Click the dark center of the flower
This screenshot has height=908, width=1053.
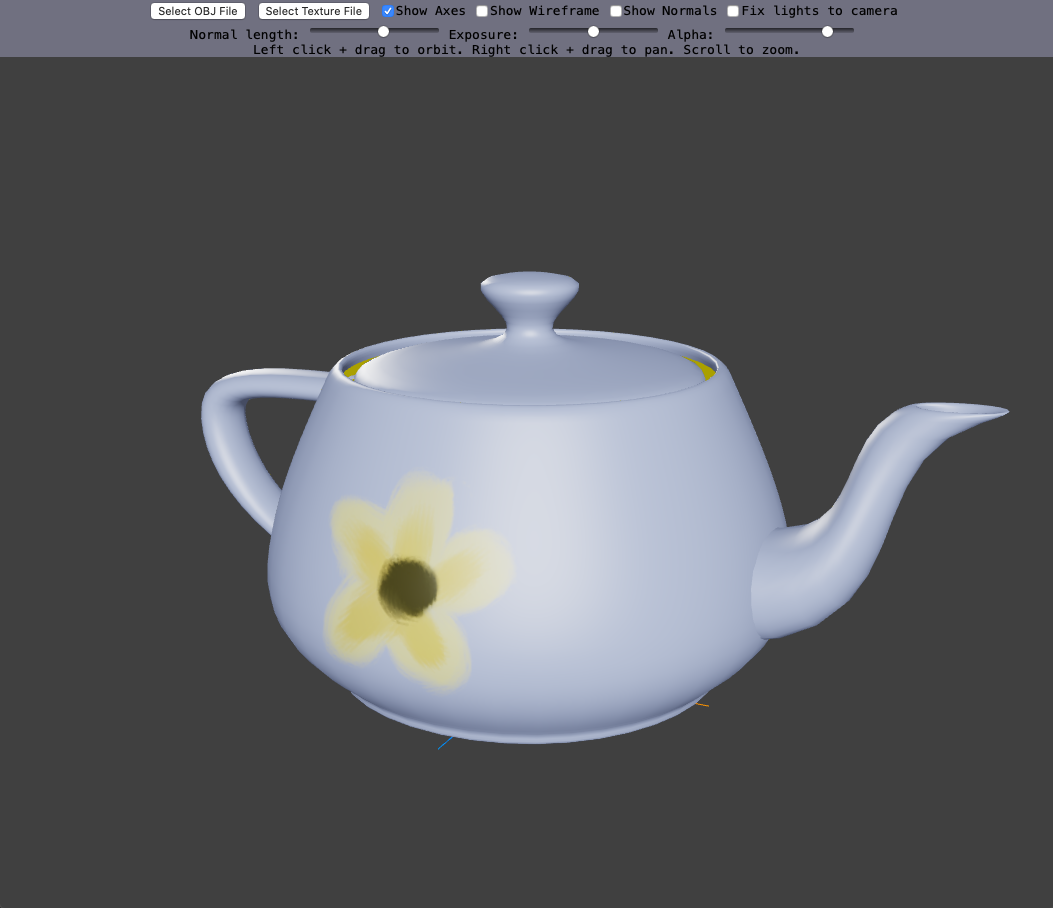point(408,586)
